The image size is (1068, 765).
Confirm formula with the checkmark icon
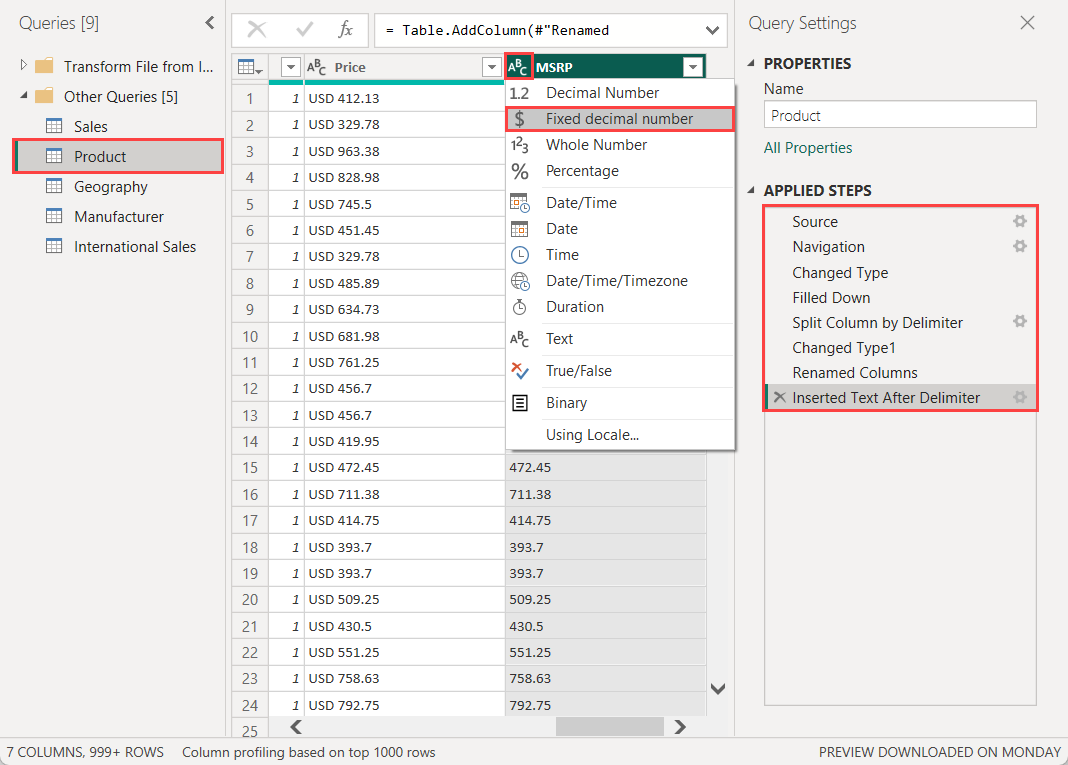tap(304, 29)
